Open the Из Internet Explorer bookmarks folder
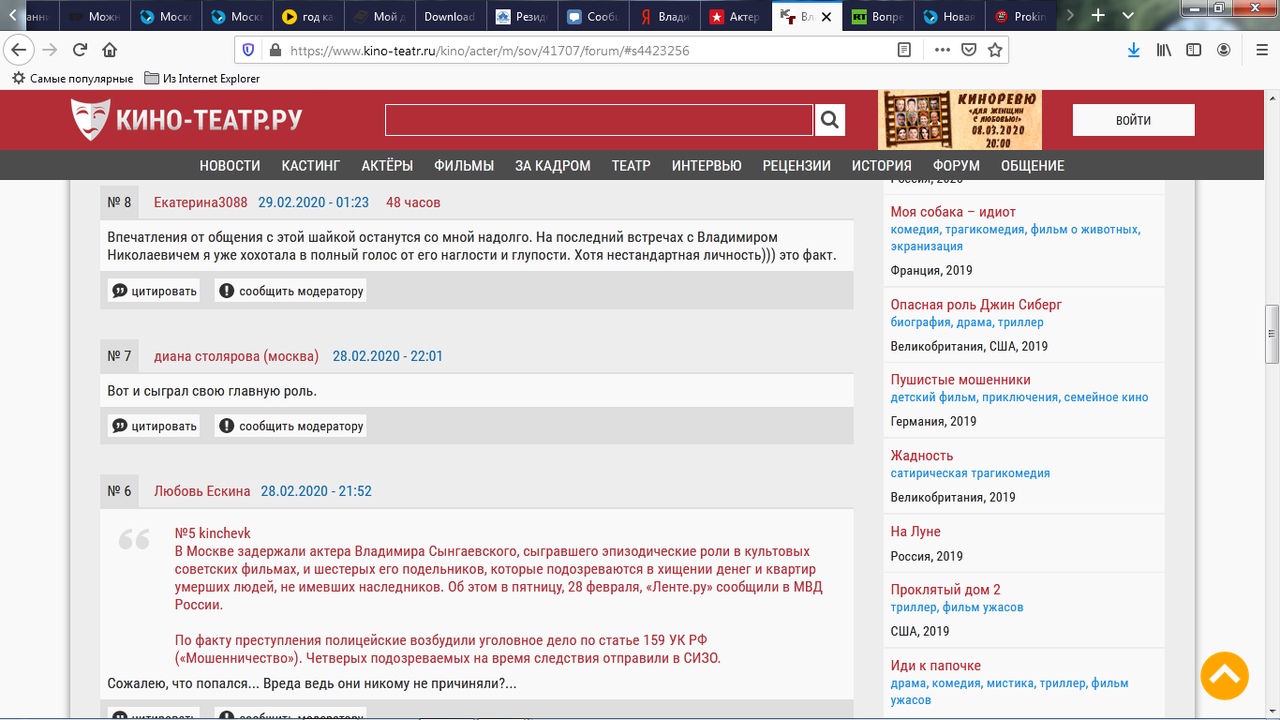The height and width of the screenshot is (720, 1280). 202,78
